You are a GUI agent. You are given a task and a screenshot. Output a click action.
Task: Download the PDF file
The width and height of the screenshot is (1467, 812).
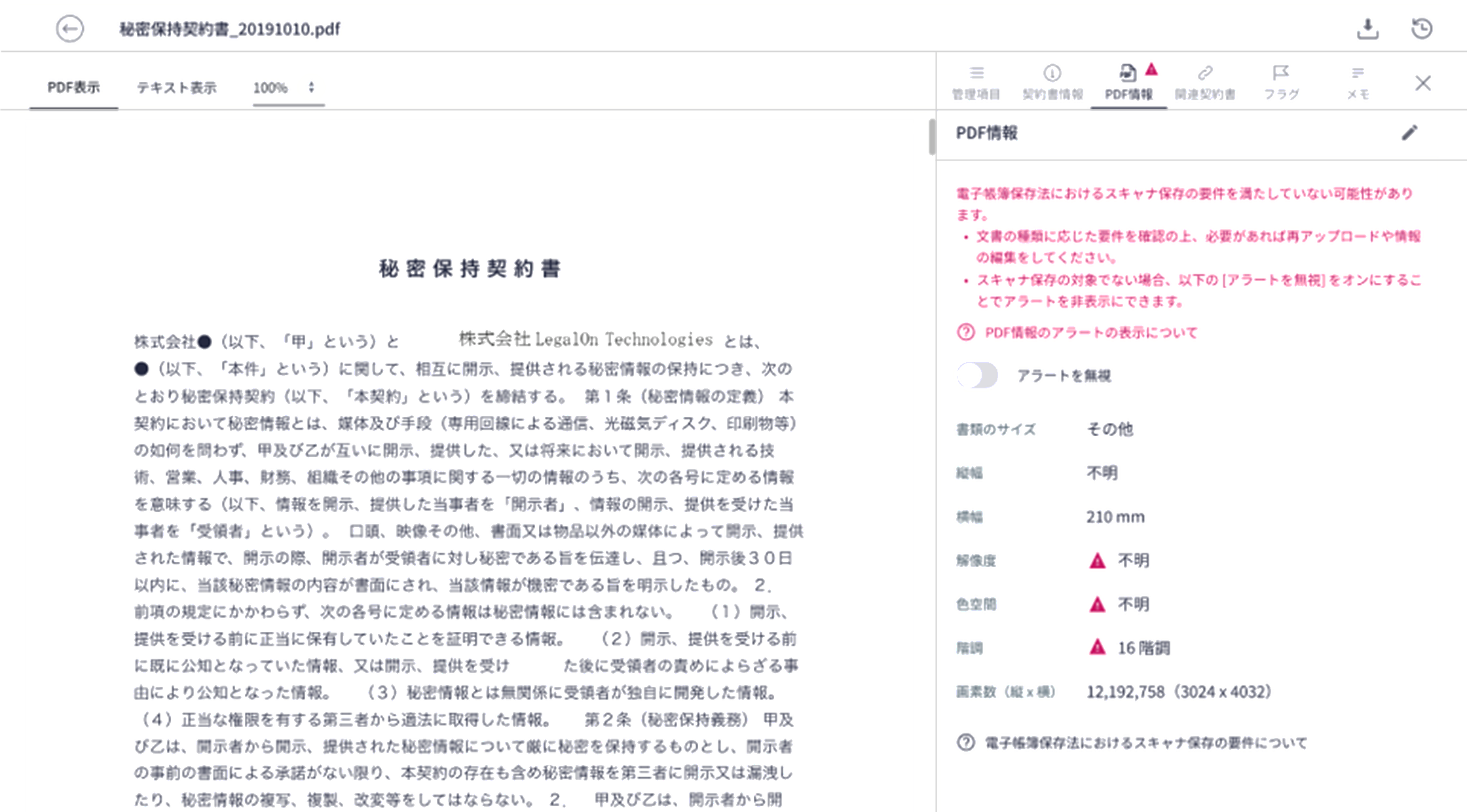pyautogui.click(x=1367, y=29)
